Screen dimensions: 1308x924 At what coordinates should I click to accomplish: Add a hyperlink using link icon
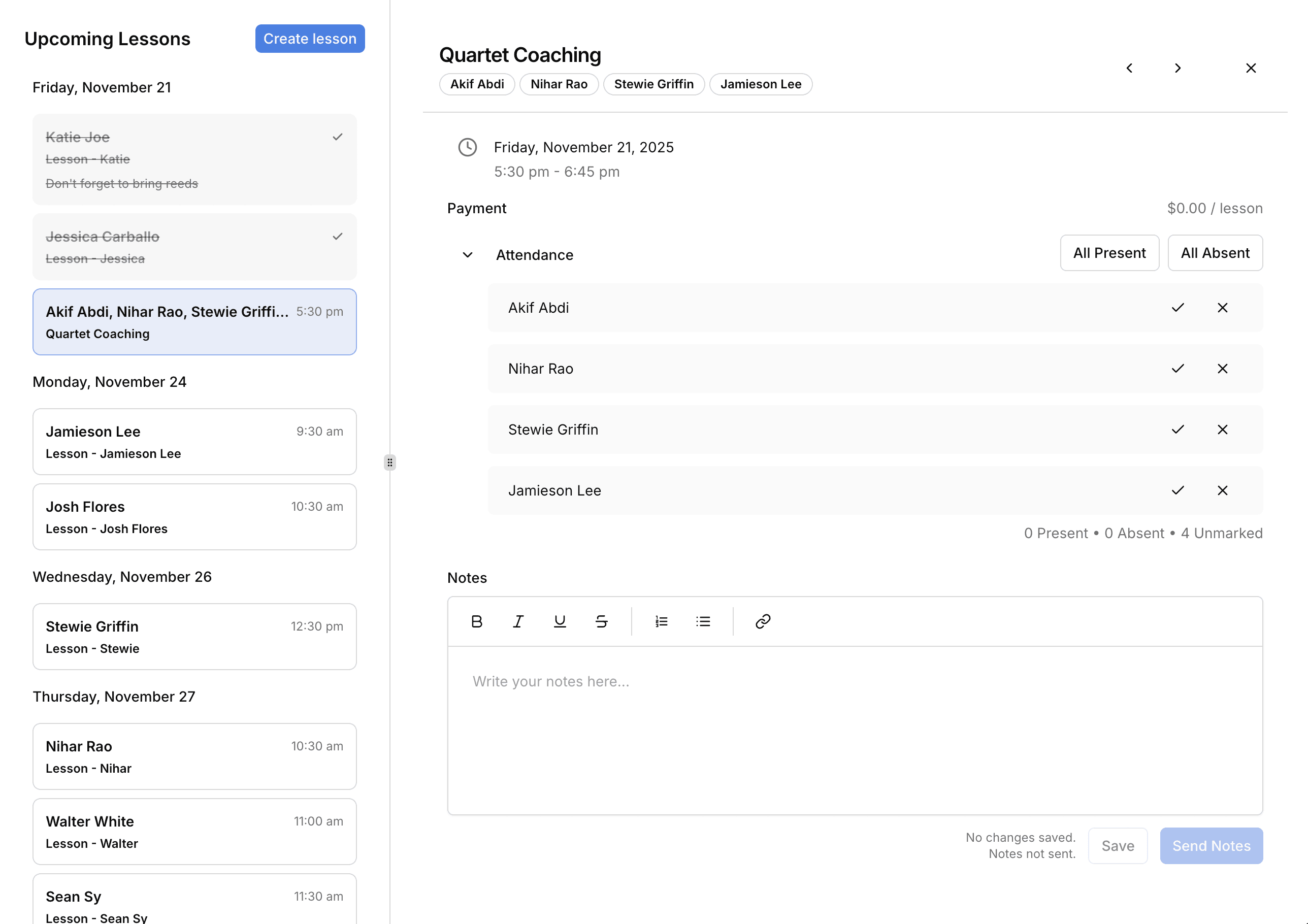tap(763, 621)
